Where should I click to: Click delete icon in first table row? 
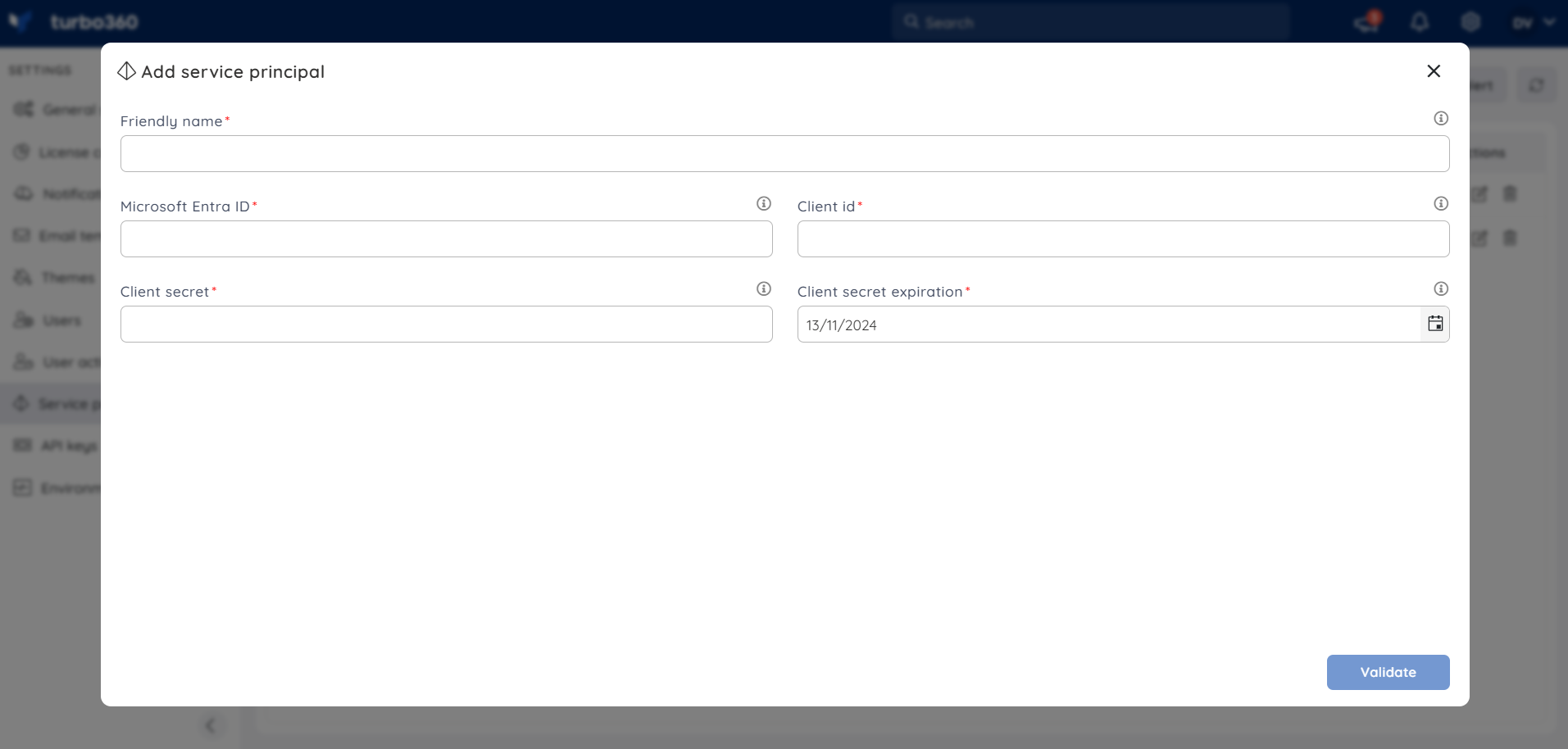click(x=1509, y=194)
